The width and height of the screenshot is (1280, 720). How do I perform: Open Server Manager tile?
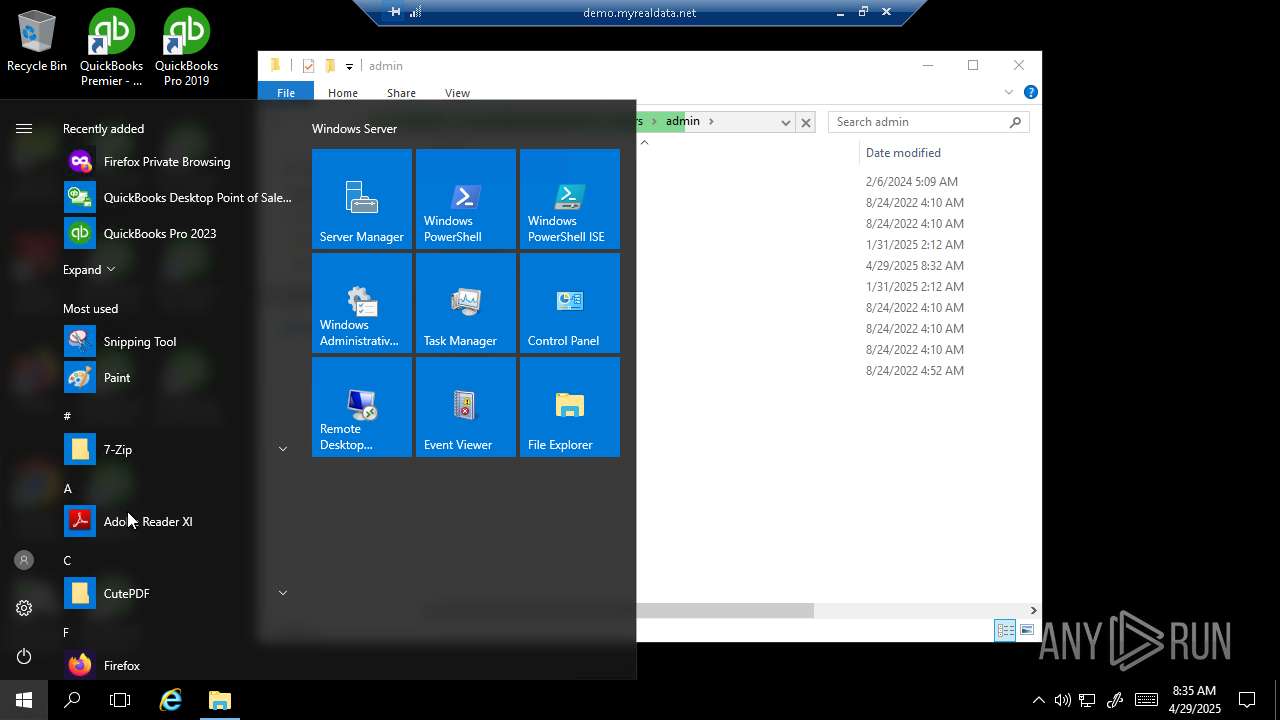click(x=362, y=199)
